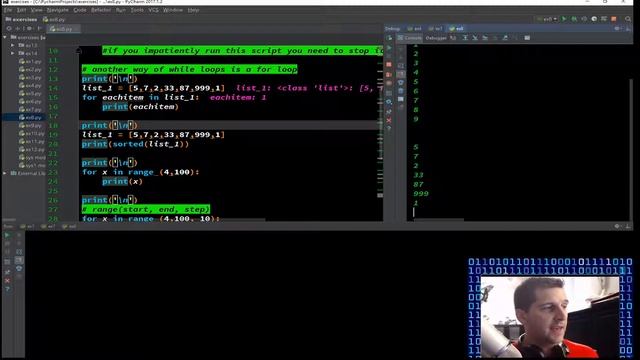Open ex7.py in project tree

(x=30, y=109)
